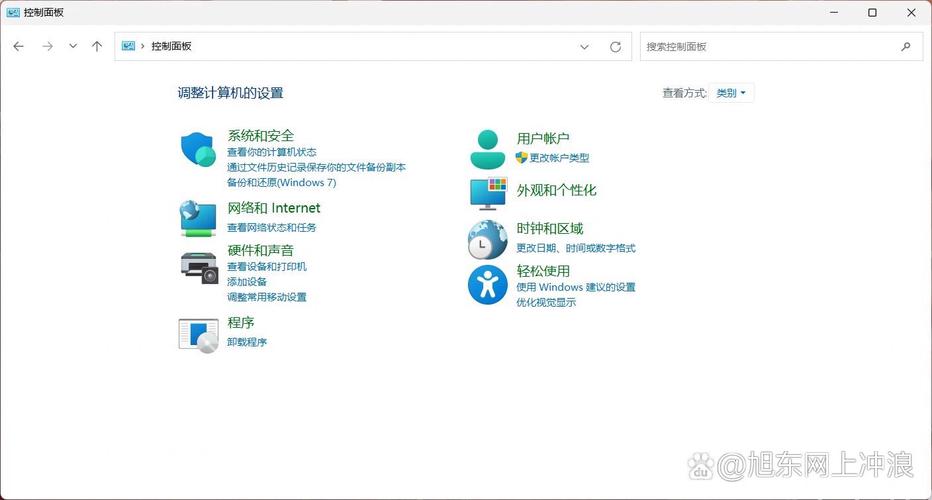Open 外观和个性化 heading link

tap(556, 190)
